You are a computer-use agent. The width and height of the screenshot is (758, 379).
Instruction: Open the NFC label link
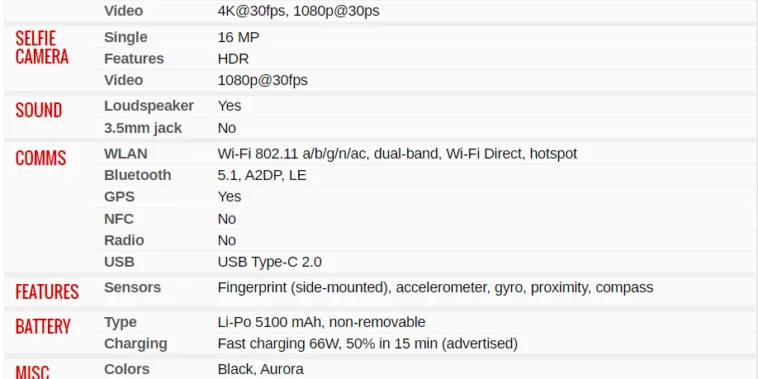pyautogui.click(x=119, y=219)
